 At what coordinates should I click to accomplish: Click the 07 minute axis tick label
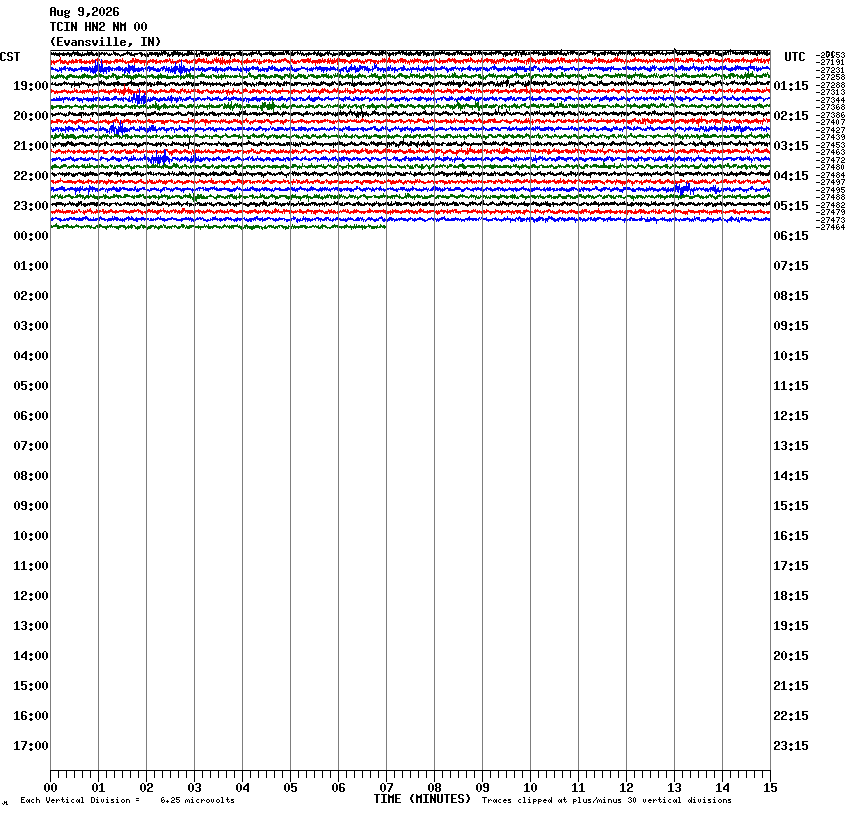coord(387,788)
